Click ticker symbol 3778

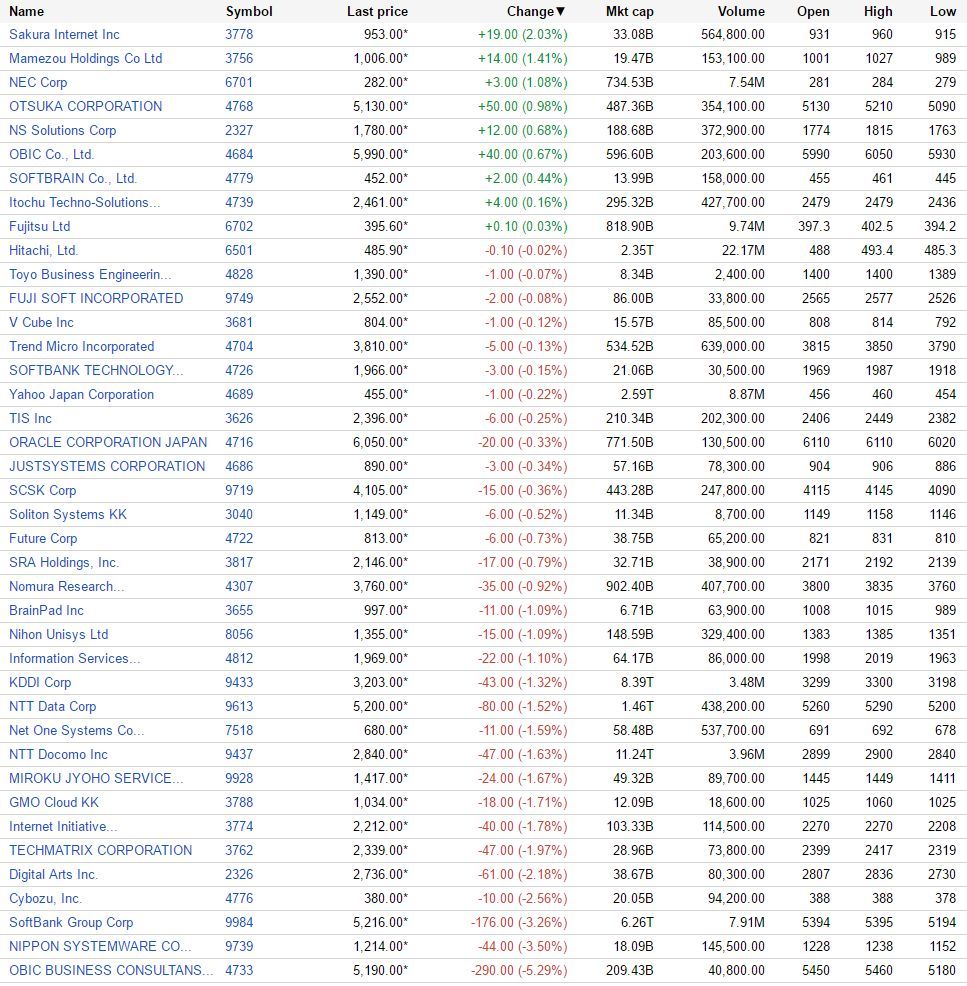[239, 35]
